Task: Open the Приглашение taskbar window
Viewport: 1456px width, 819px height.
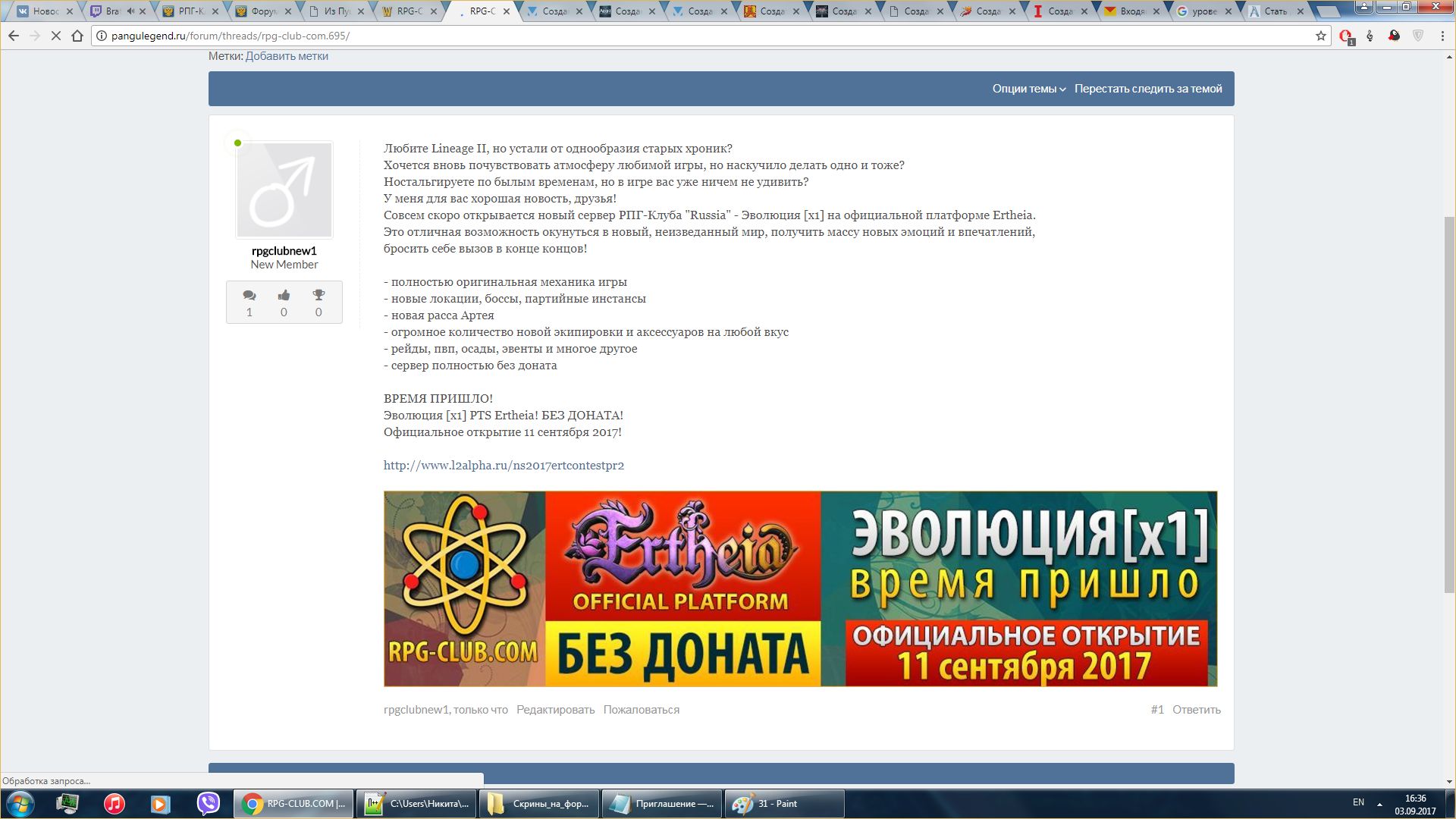Action: tap(662, 804)
